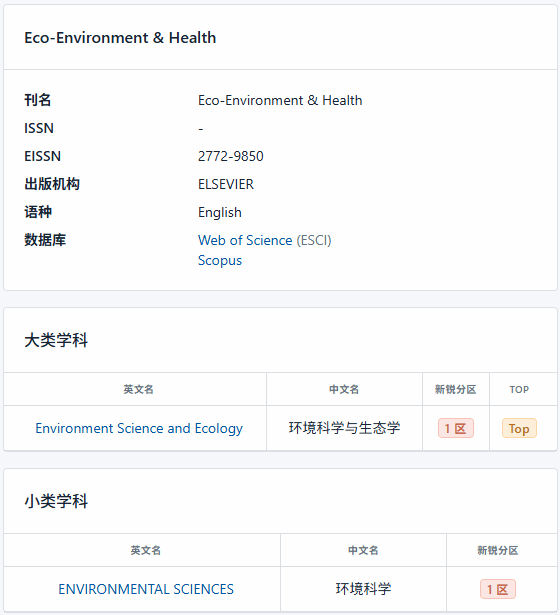The width and height of the screenshot is (560, 615).
Task: Click the EISSN value 2772-9850
Action: point(231,156)
